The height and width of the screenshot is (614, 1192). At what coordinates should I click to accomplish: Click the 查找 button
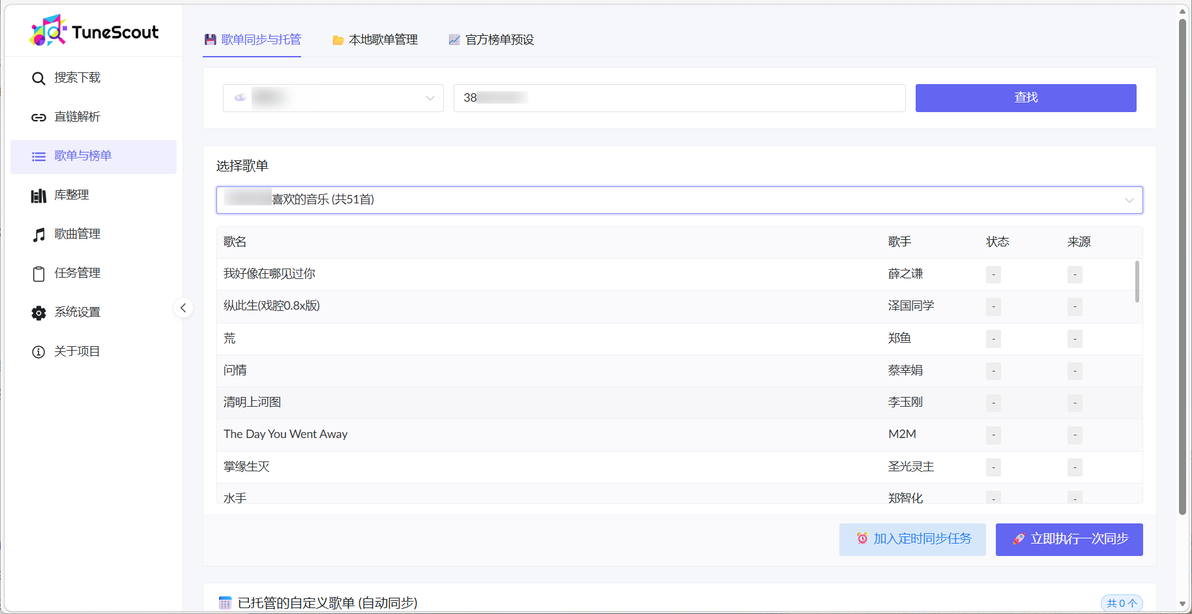click(x=1026, y=98)
